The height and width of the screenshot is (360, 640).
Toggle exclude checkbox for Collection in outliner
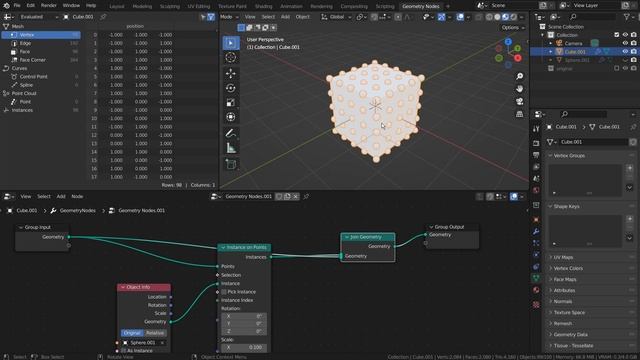tap(617, 35)
